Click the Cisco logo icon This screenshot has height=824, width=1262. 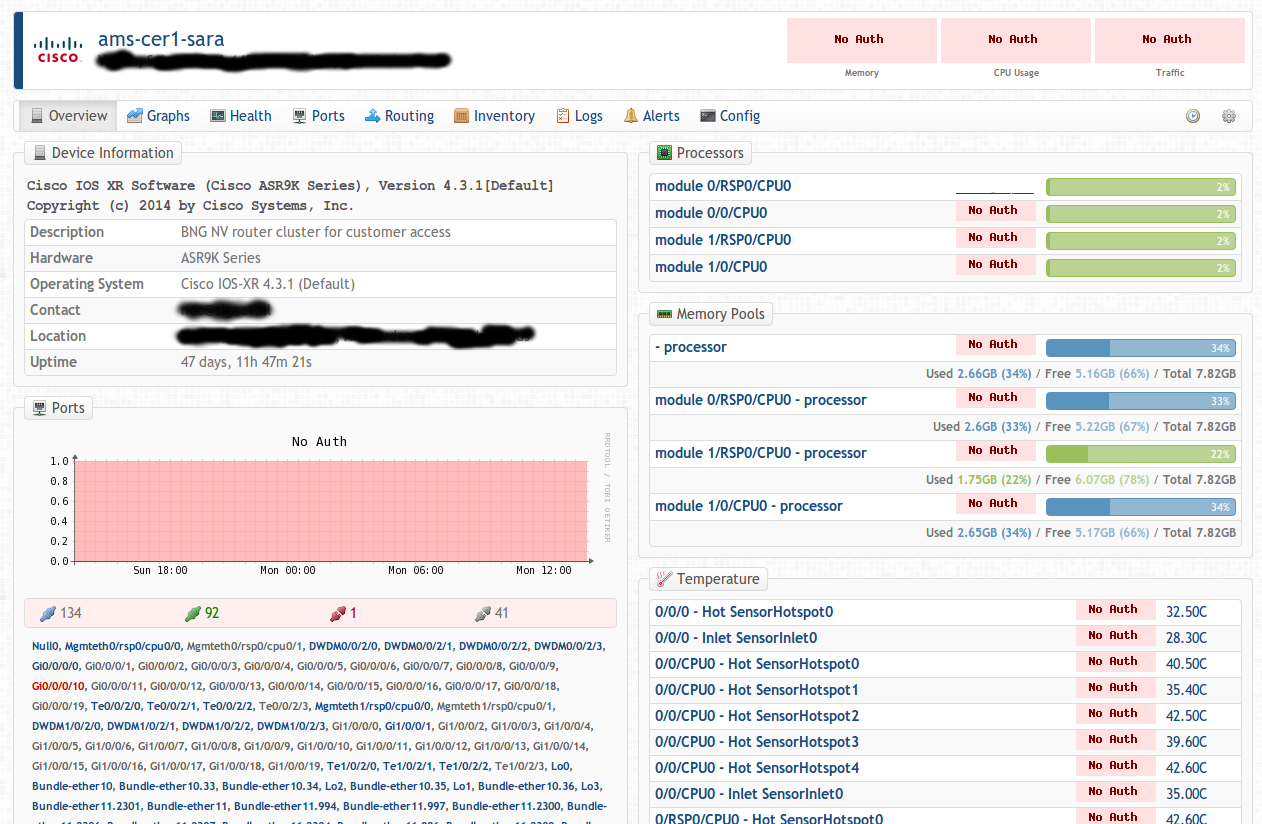click(x=58, y=49)
